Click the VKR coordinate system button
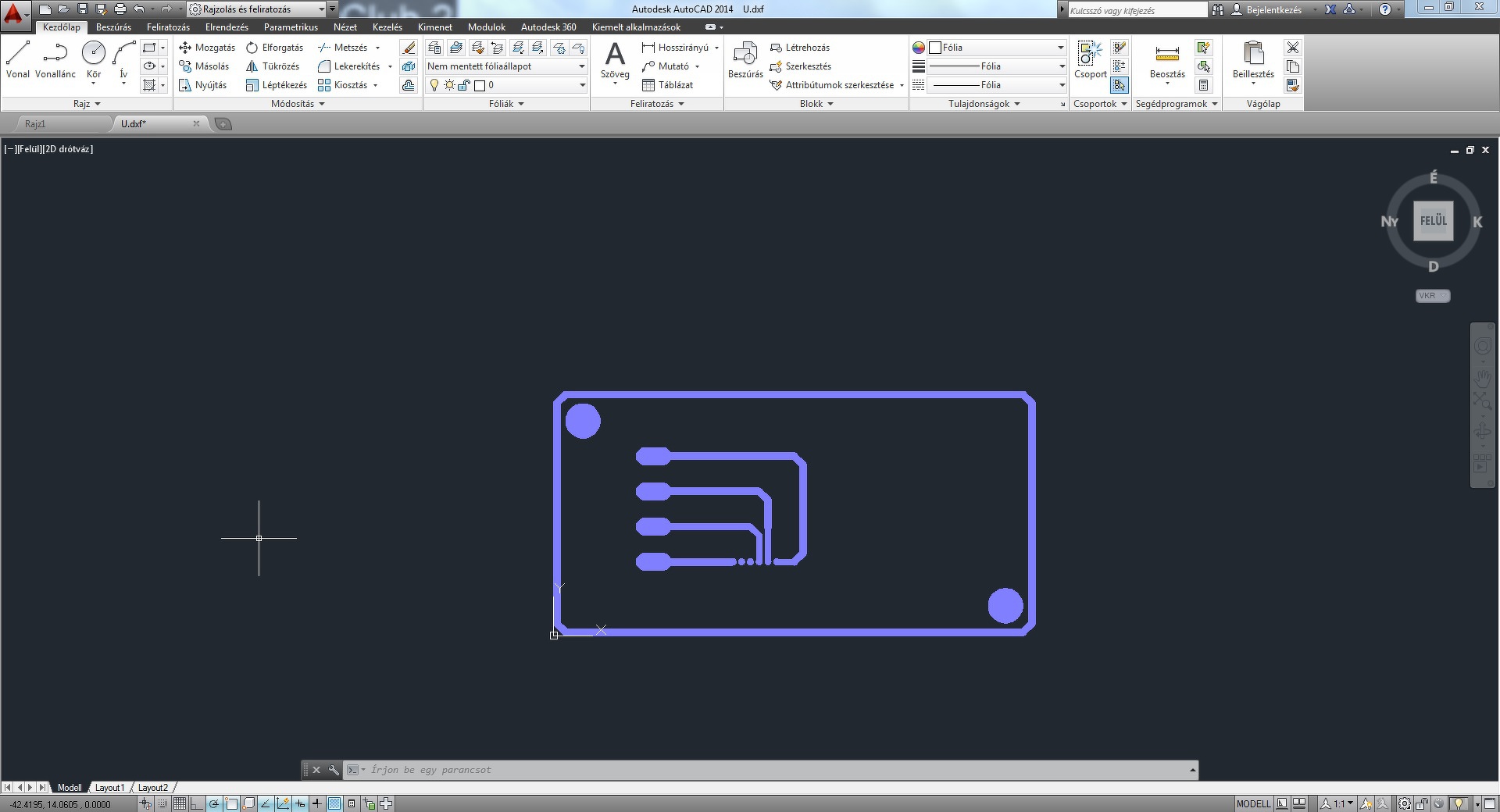The height and width of the screenshot is (812, 1500). (x=1432, y=296)
